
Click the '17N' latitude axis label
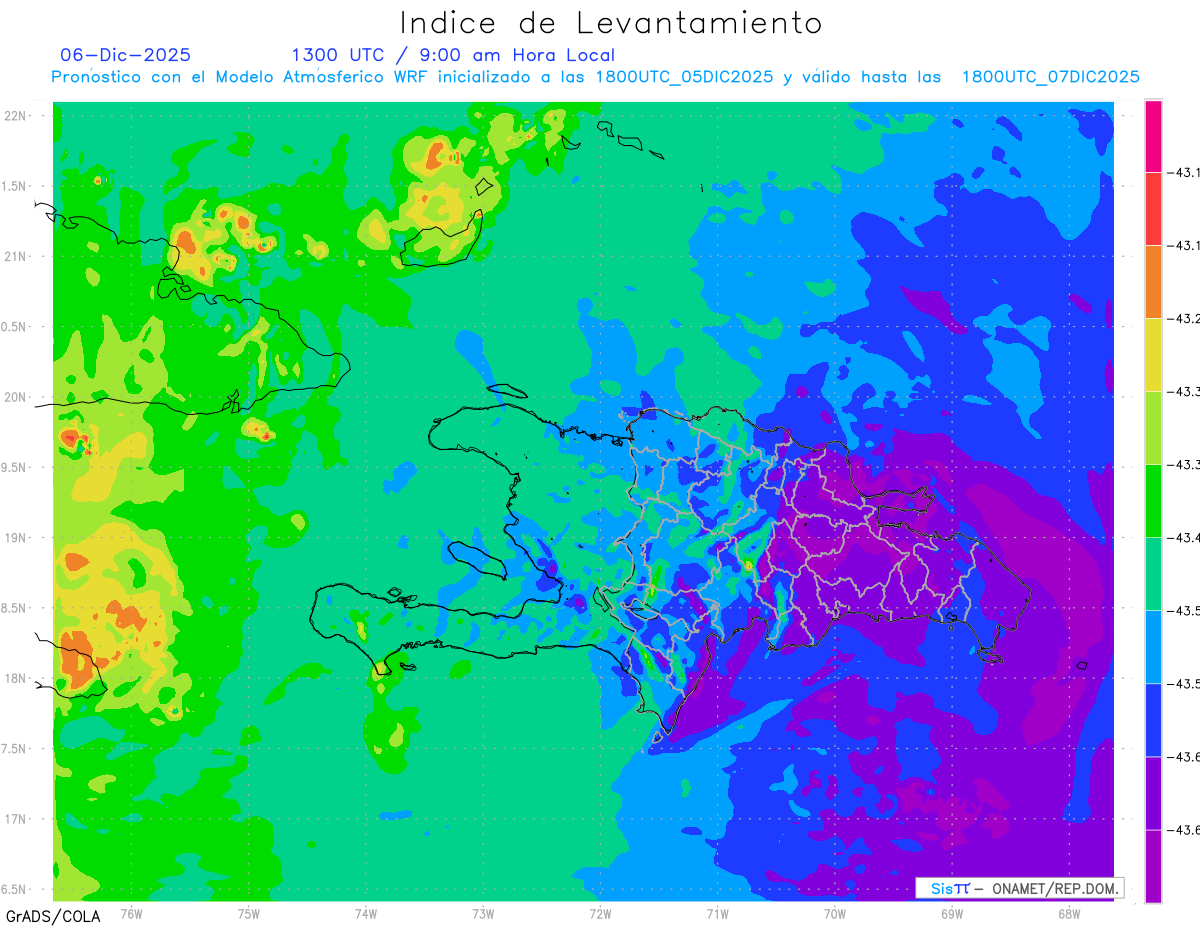coord(17,819)
